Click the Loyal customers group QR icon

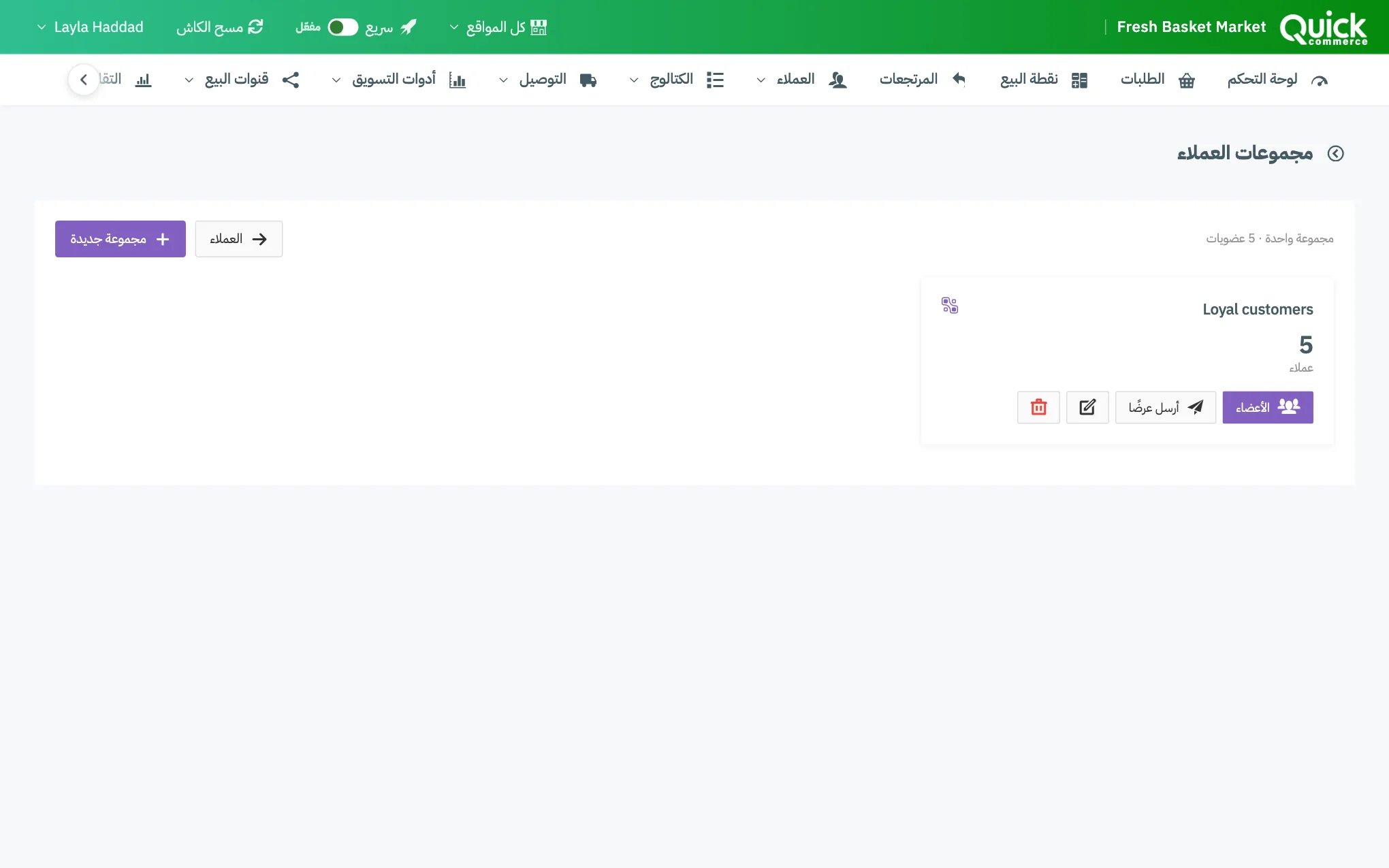click(x=950, y=305)
